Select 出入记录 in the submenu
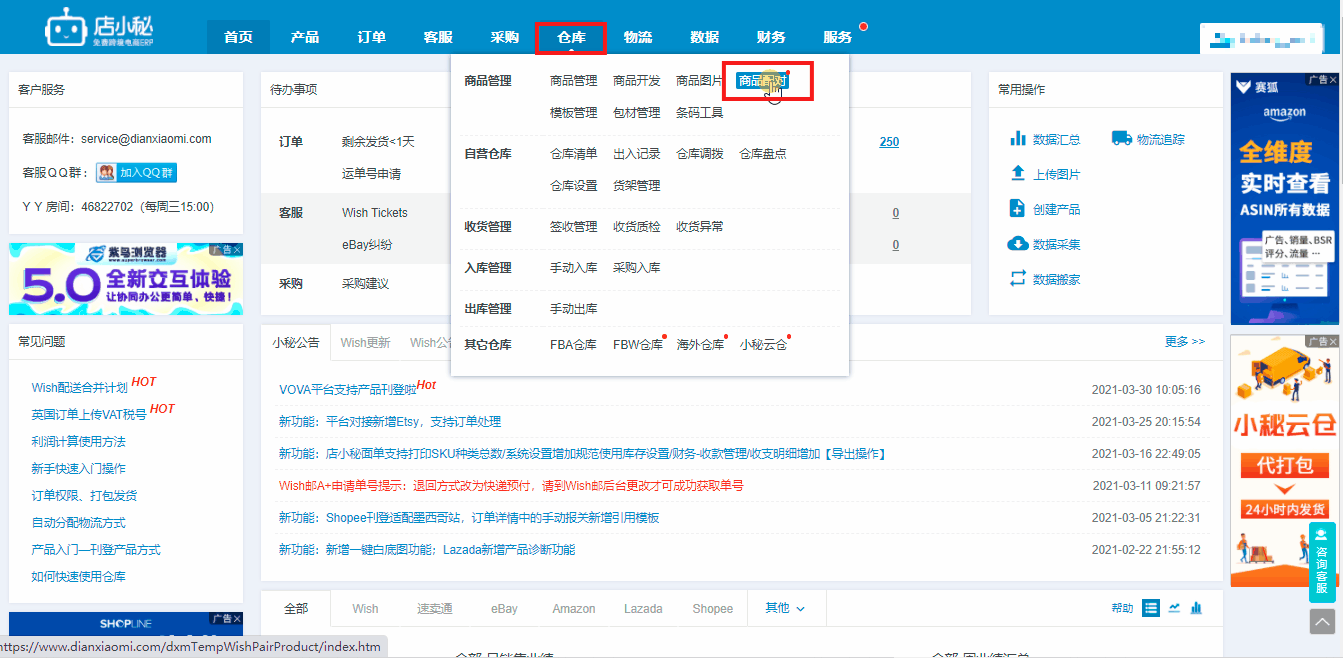Viewport: 1343px width, 658px height. click(x=636, y=154)
